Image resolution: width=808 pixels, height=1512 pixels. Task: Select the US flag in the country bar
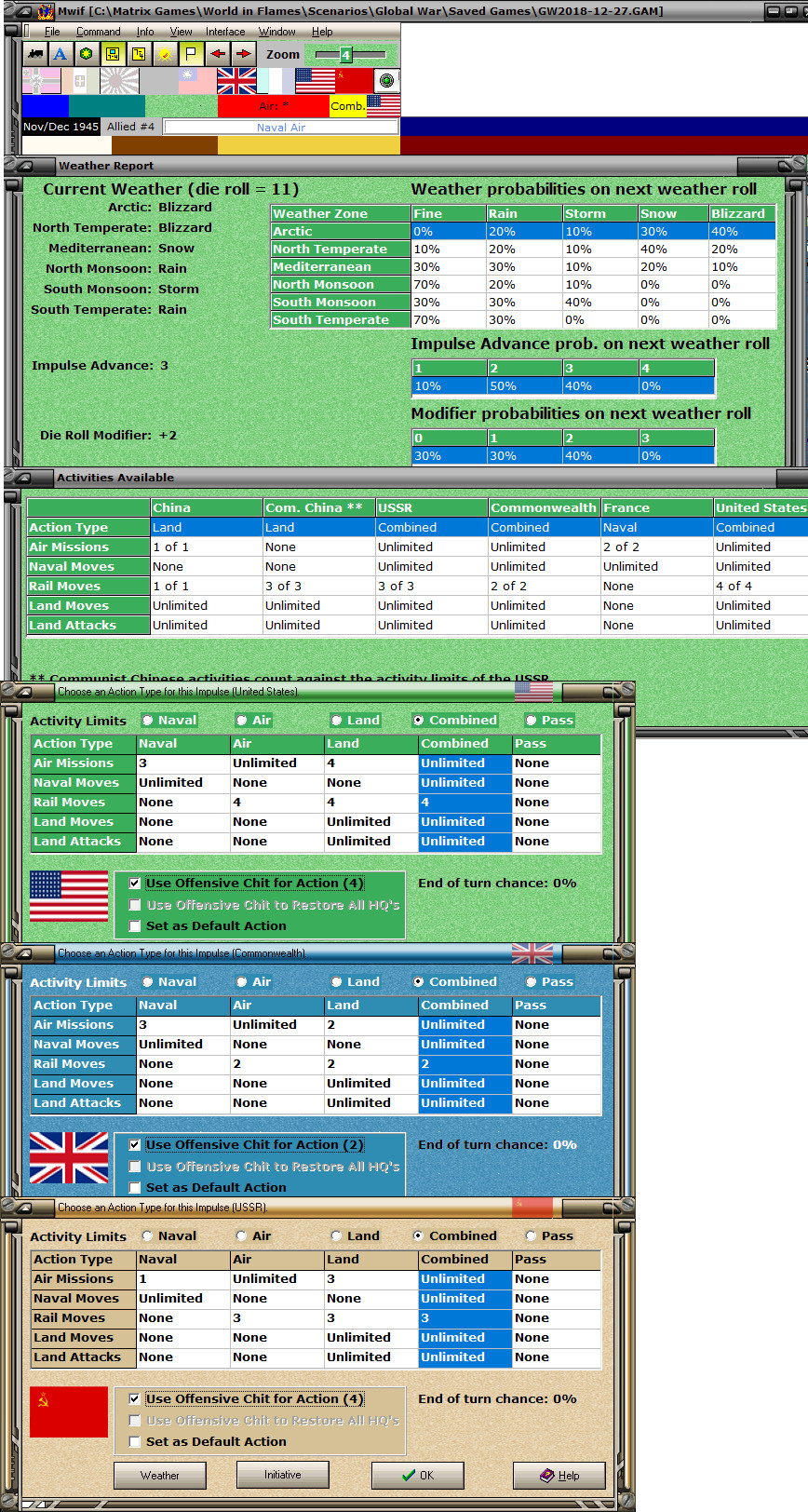(315, 81)
